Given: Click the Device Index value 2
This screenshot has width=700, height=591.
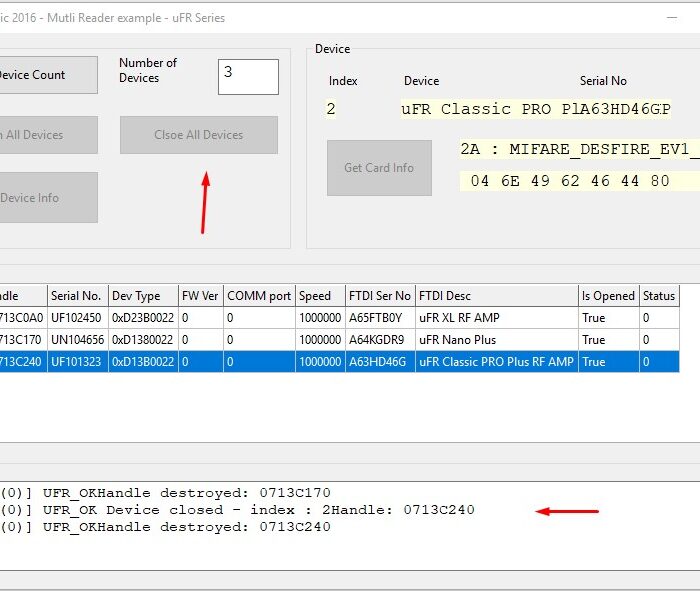Looking at the screenshot, I should [x=331, y=109].
